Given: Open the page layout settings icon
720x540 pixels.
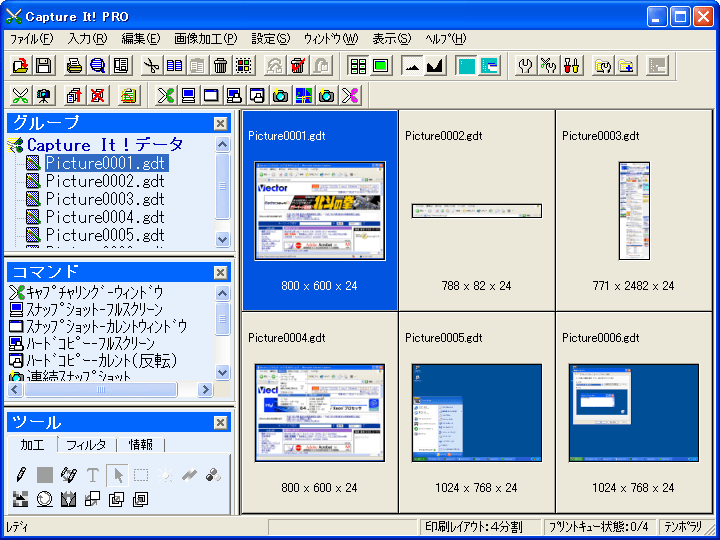Looking at the screenshot, I should (121, 66).
